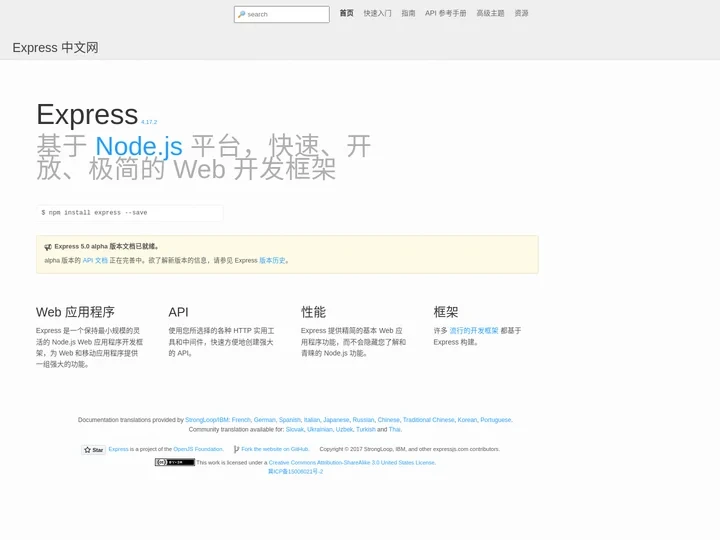Click the Web 应用程序 heading
The height and width of the screenshot is (540, 720).
tap(75, 312)
